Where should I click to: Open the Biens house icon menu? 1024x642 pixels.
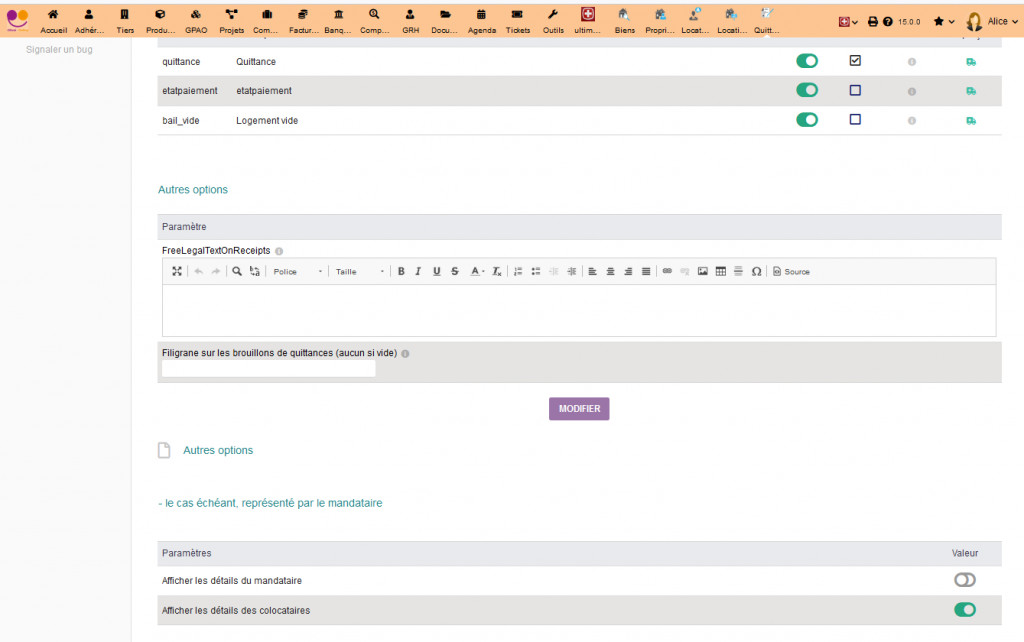[624, 21]
